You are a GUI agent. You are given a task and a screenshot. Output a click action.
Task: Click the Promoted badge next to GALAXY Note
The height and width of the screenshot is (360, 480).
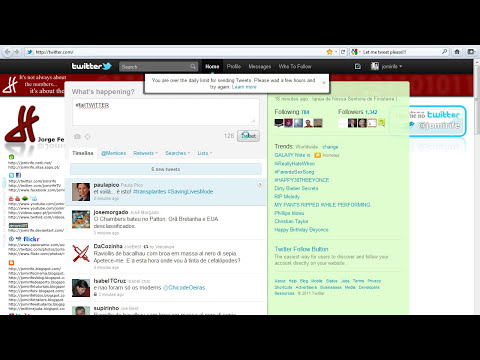click(327, 155)
